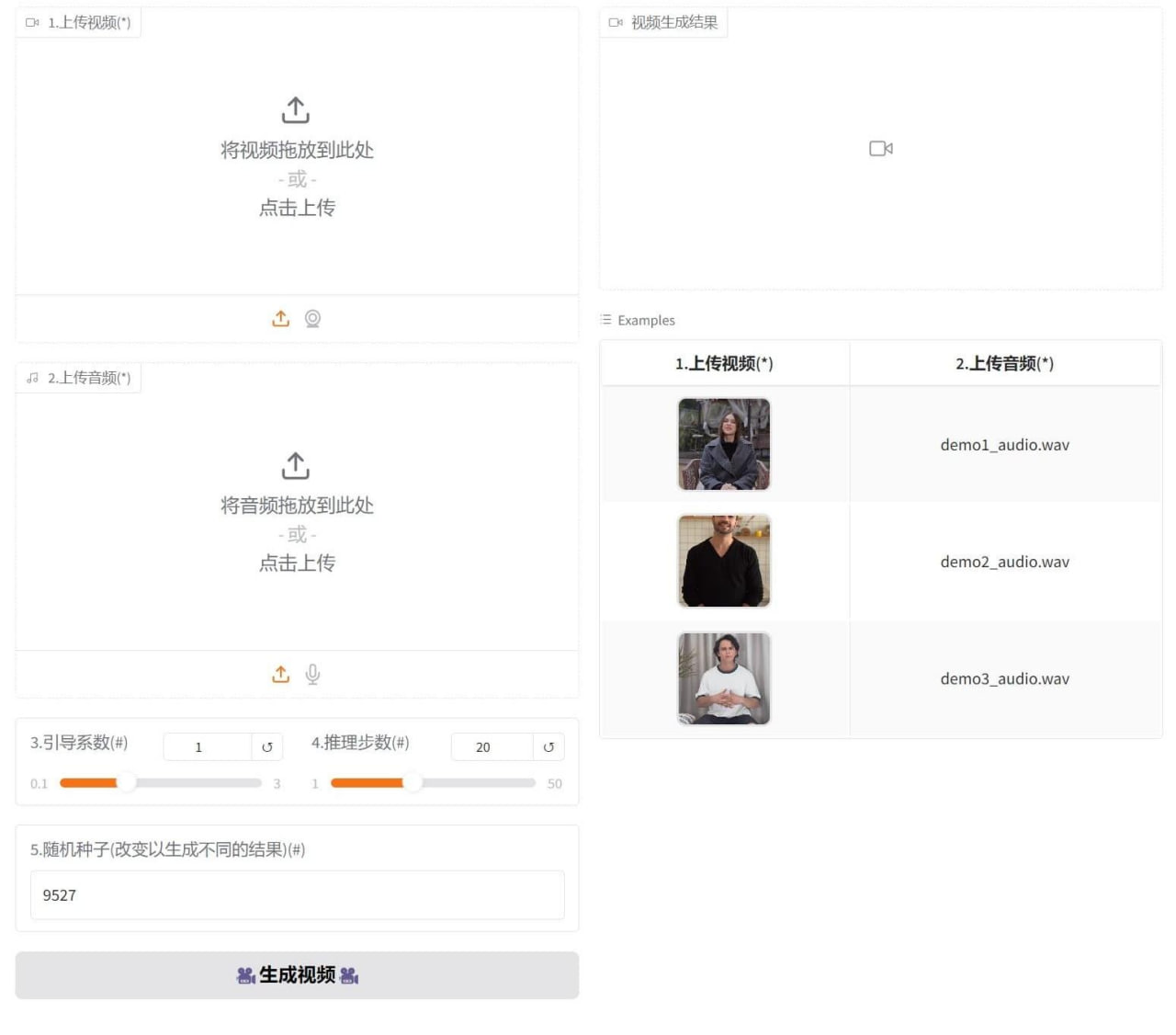Click the video camera icon in 视频生成结果 panel
This screenshot has height=1035, width=1176.
point(880,148)
